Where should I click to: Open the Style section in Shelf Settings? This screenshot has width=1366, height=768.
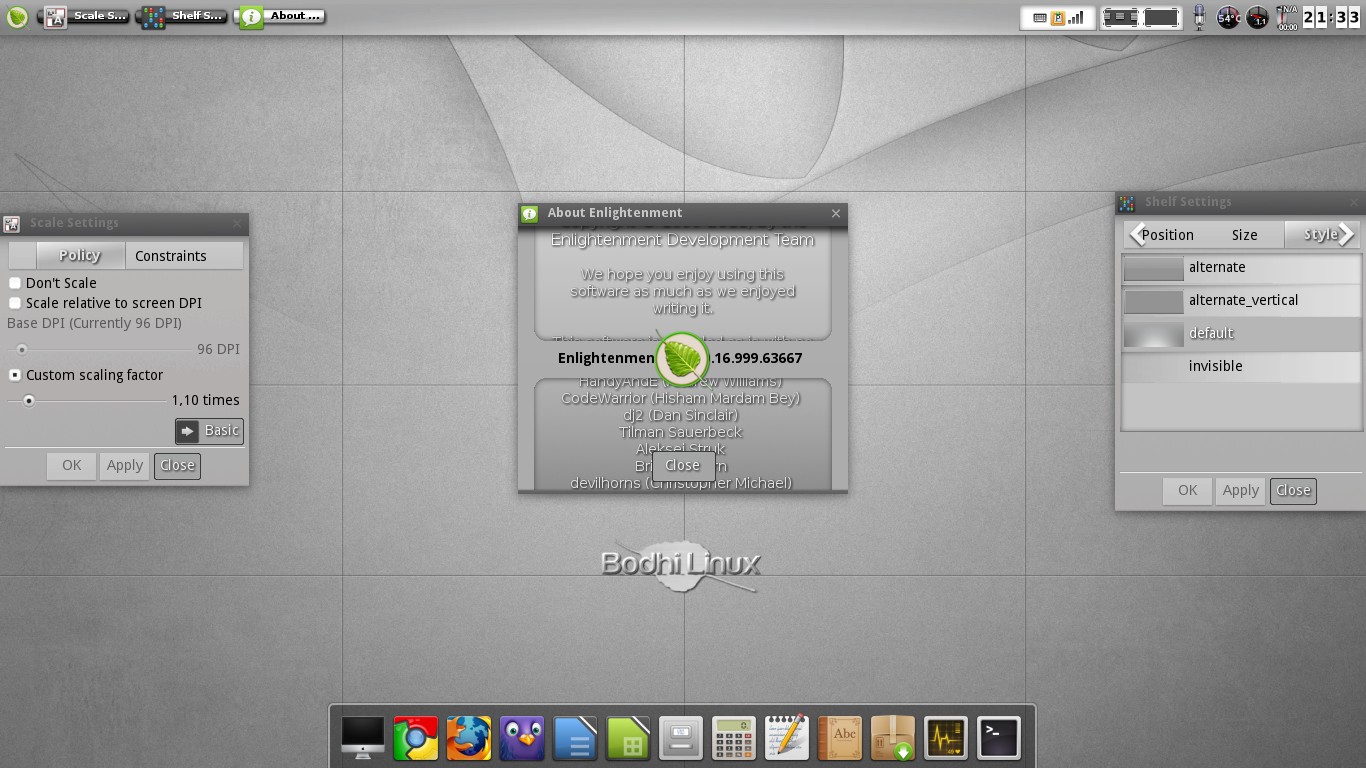(1320, 235)
